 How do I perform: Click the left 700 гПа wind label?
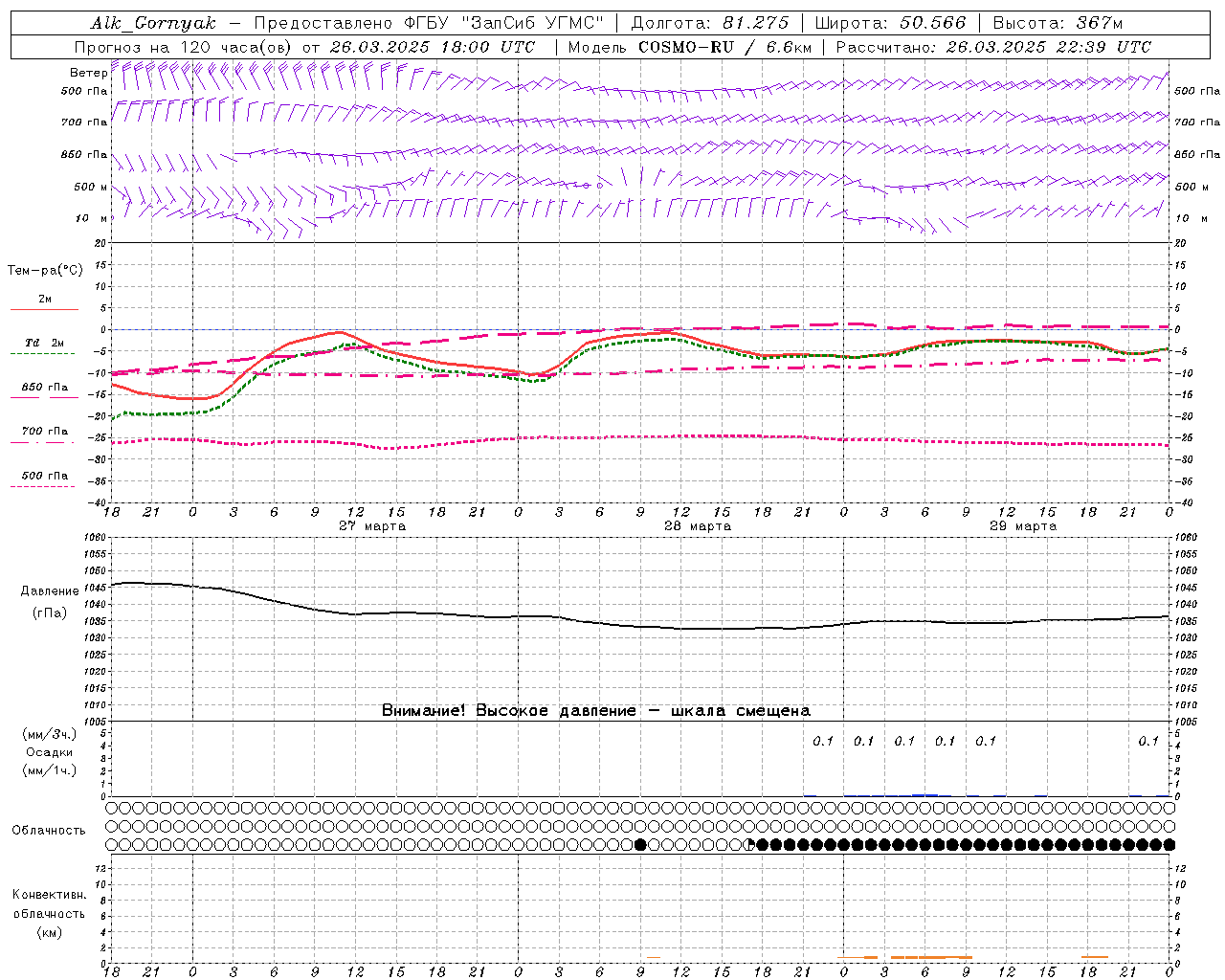point(84,122)
